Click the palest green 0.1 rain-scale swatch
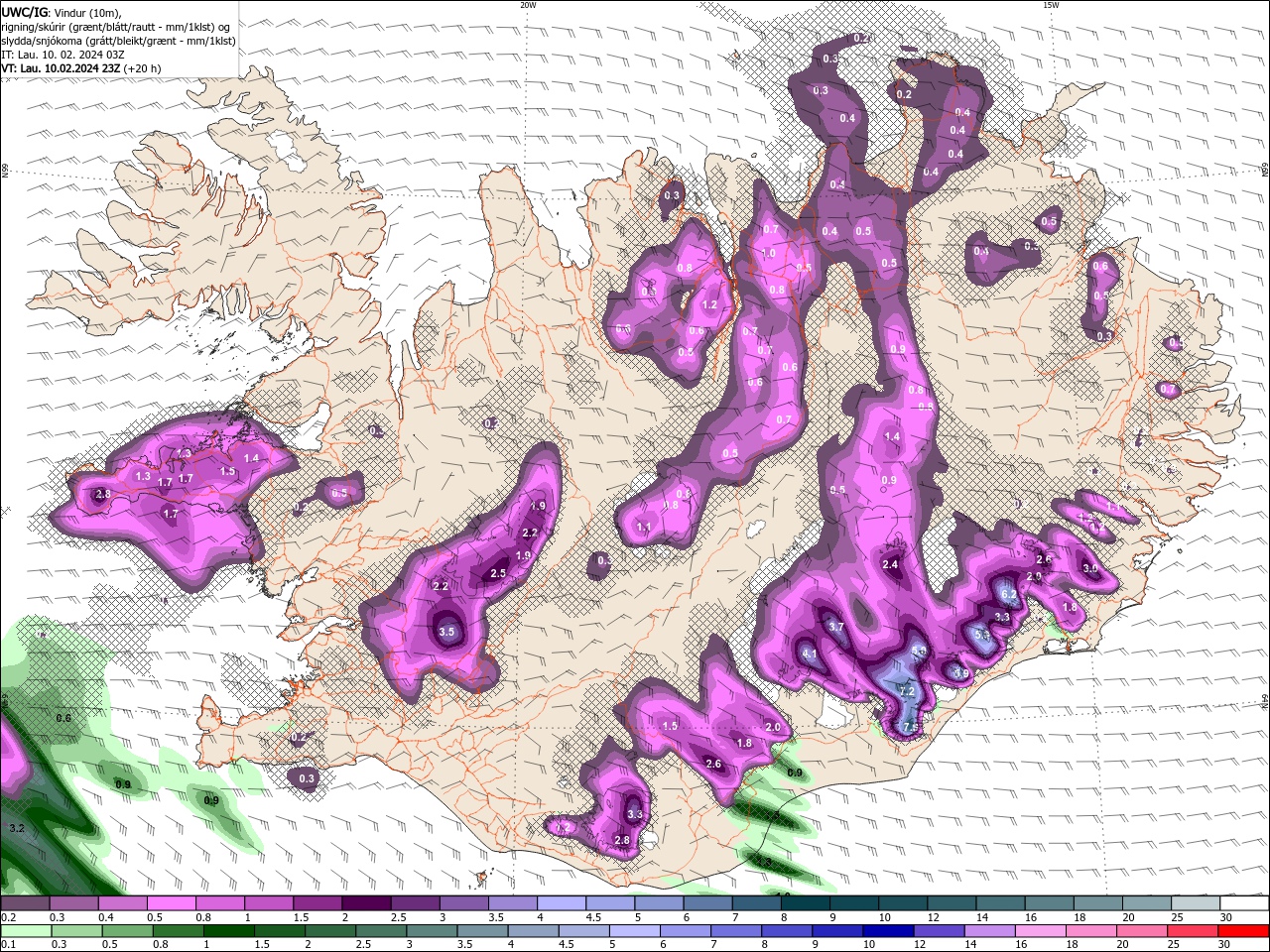1270x952 pixels. 25,930
